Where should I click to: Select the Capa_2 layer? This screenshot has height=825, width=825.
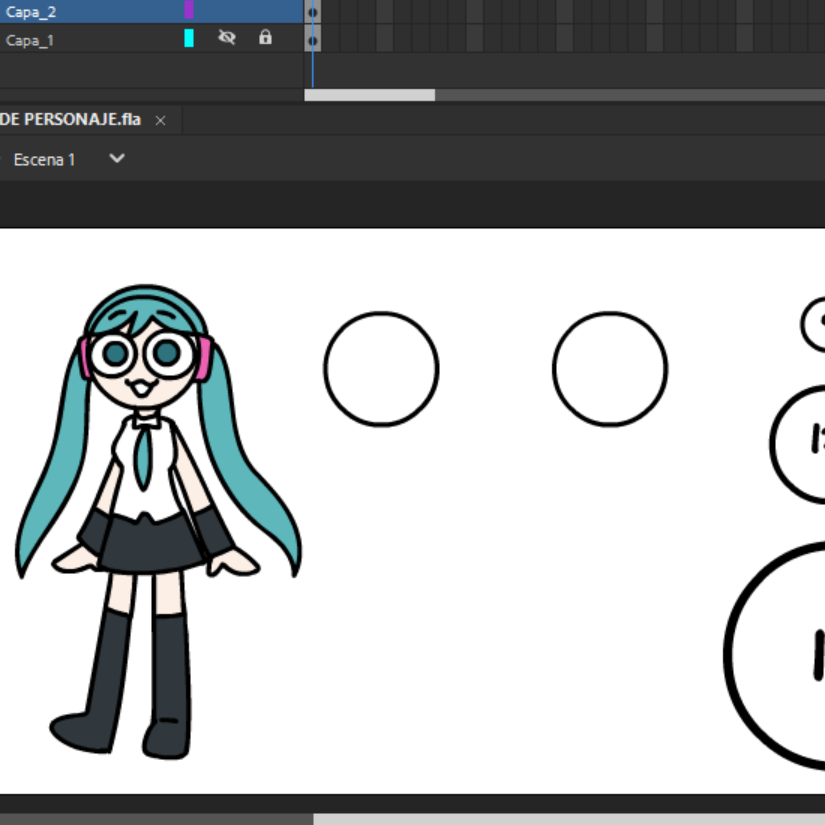tap(152, 11)
